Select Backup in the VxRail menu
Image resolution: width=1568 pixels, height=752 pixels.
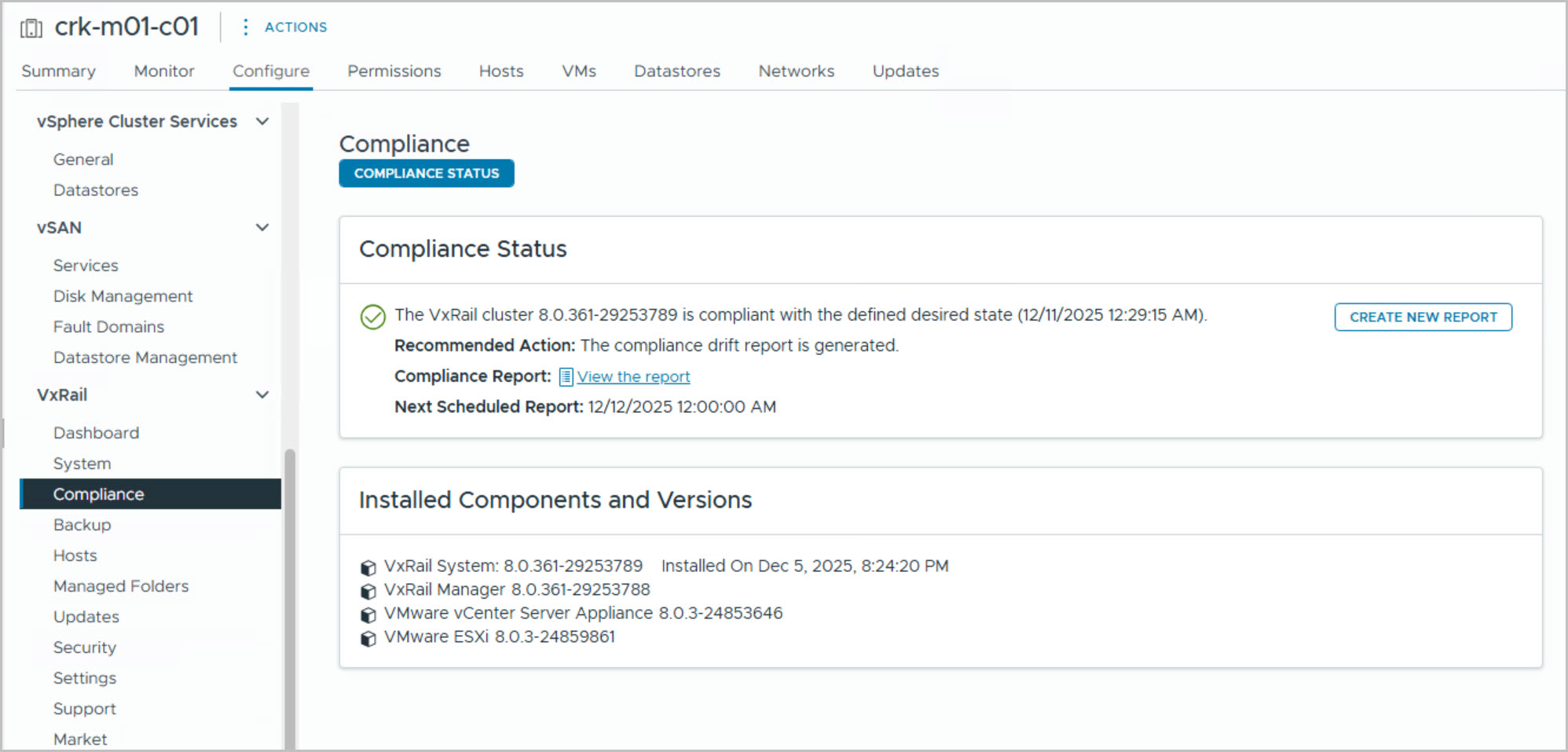[82, 525]
